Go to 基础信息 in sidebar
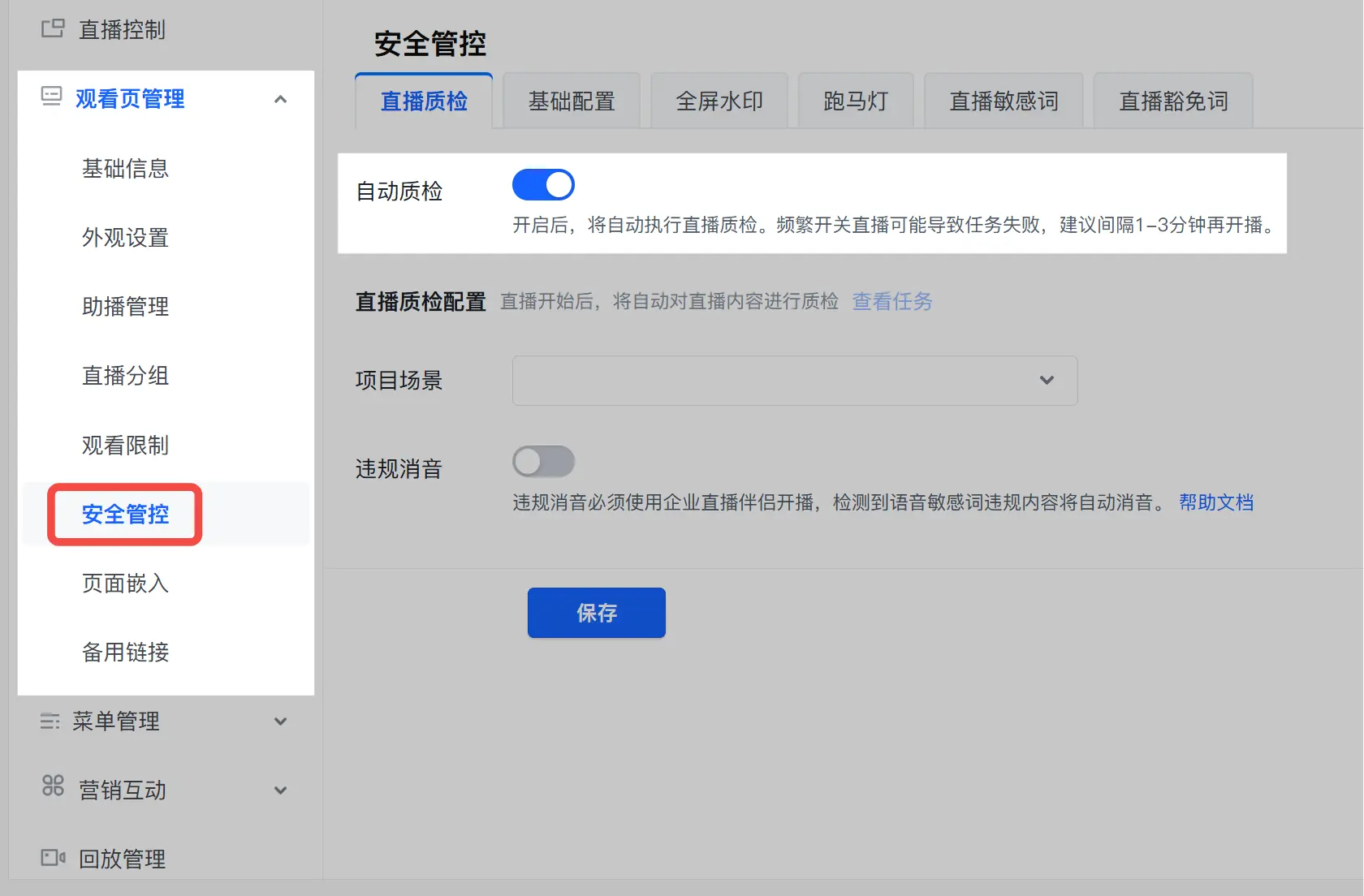Viewport: 1364px width, 896px height. point(125,168)
